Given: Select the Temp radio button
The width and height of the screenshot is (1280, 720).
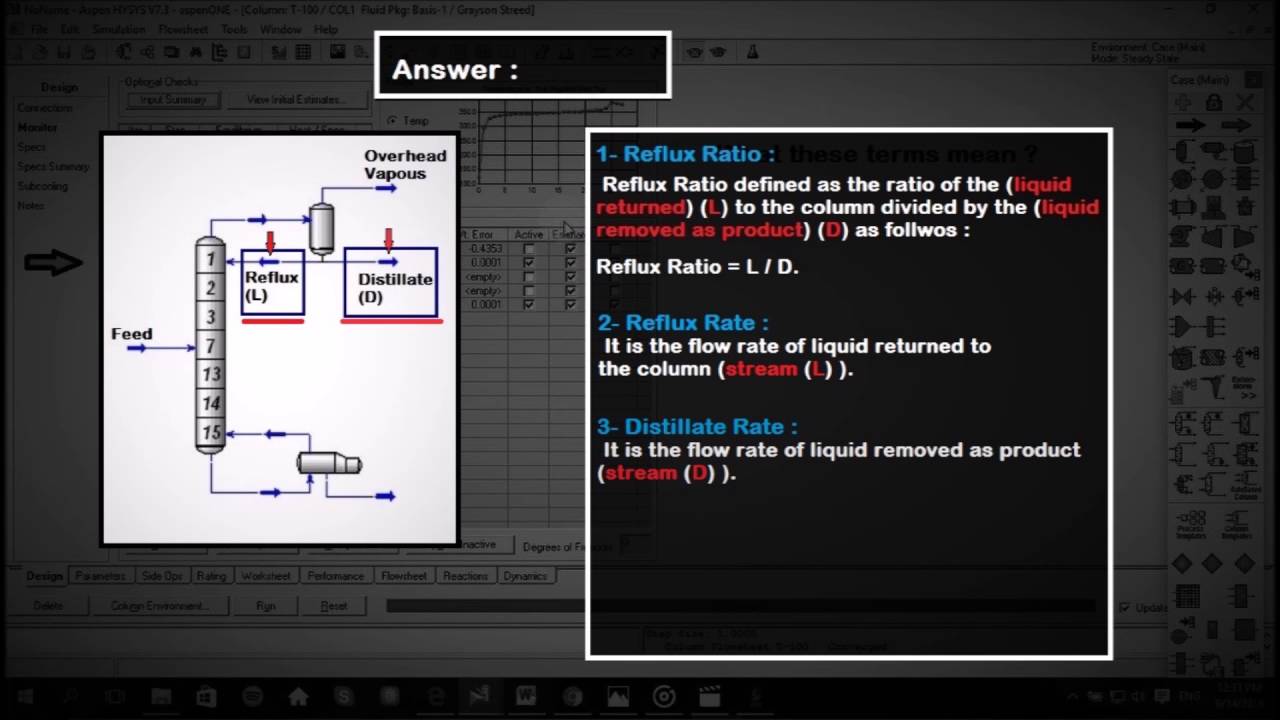Looking at the screenshot, I should [392, 121].
